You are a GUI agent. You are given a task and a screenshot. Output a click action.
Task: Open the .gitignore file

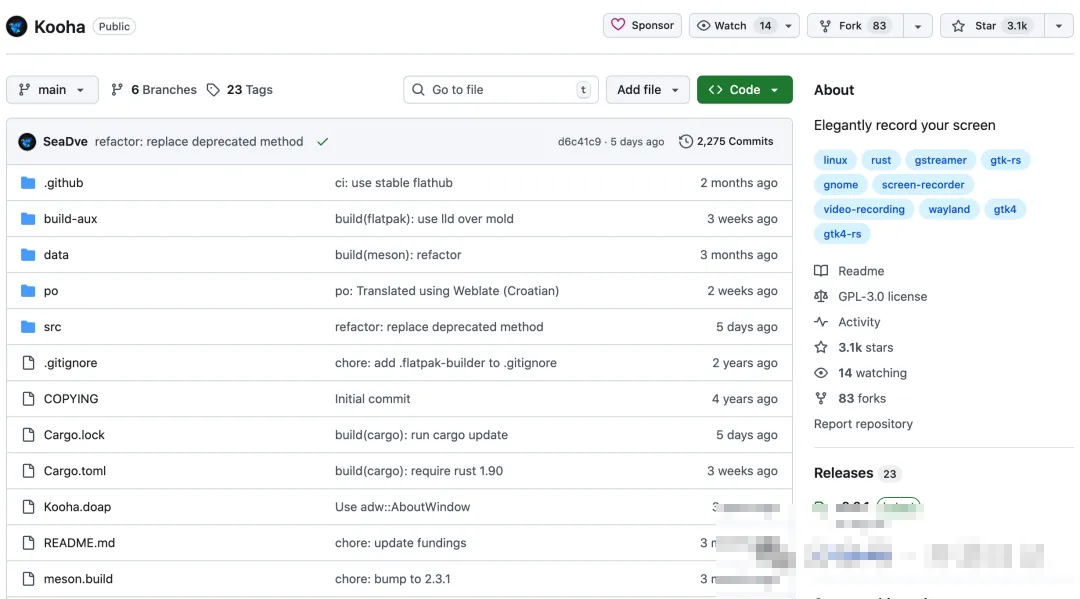tap(70, 363)
